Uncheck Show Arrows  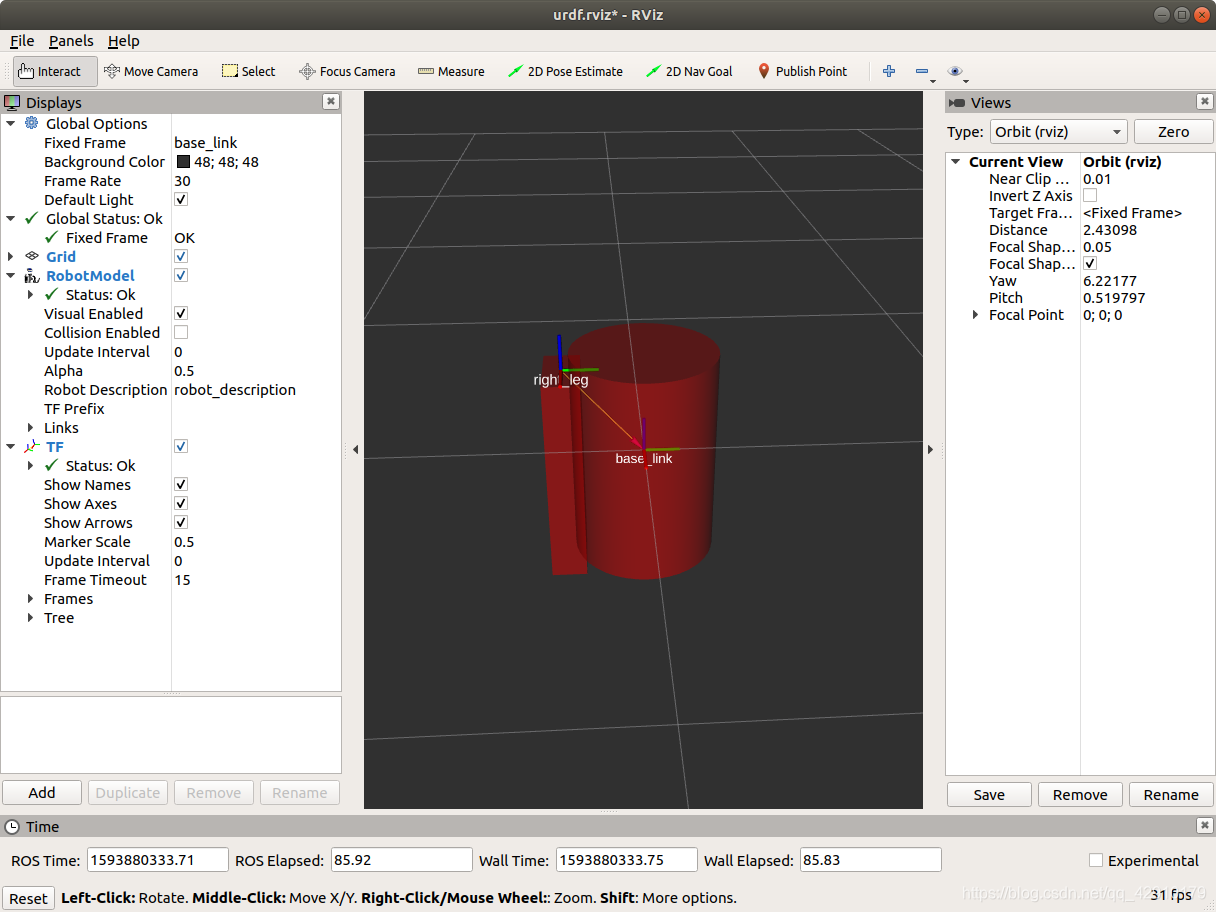click(181, 522)
